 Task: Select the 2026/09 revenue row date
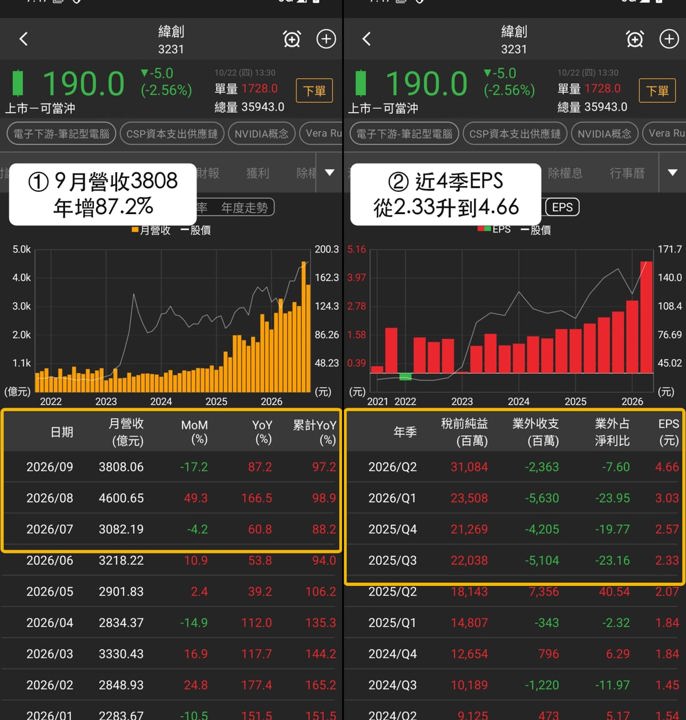(50, 467)
